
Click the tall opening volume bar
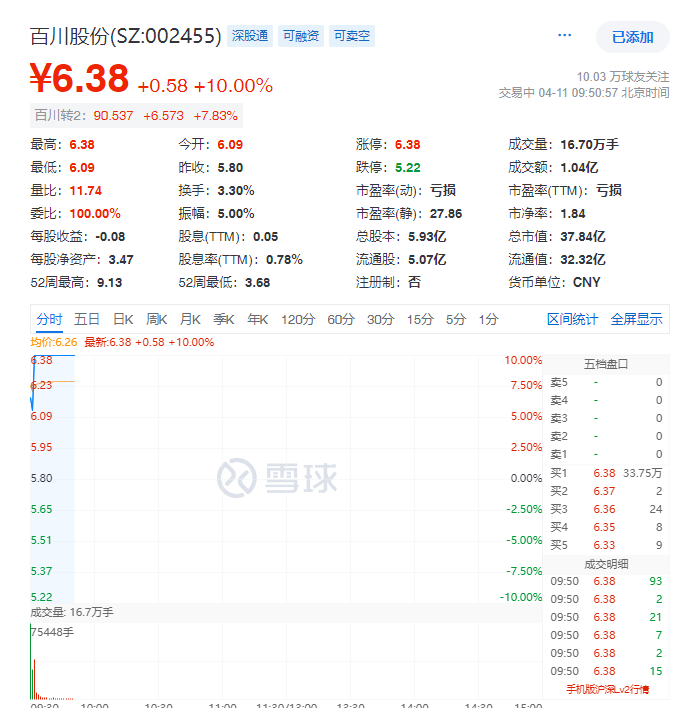pos(31,661)
